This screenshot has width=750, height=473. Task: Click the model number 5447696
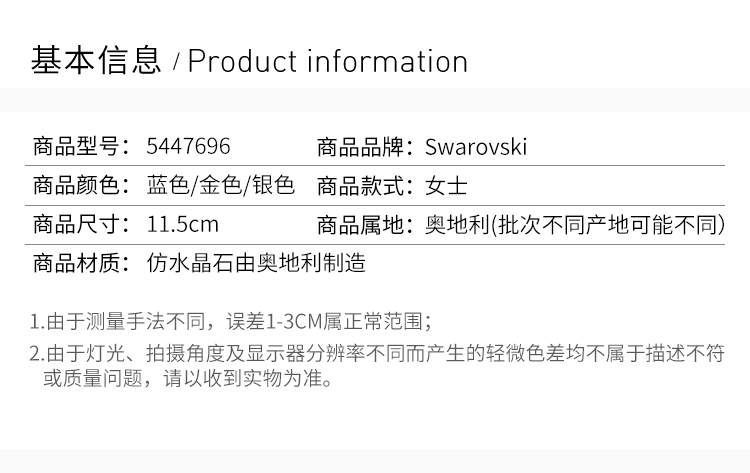point(188,148)
